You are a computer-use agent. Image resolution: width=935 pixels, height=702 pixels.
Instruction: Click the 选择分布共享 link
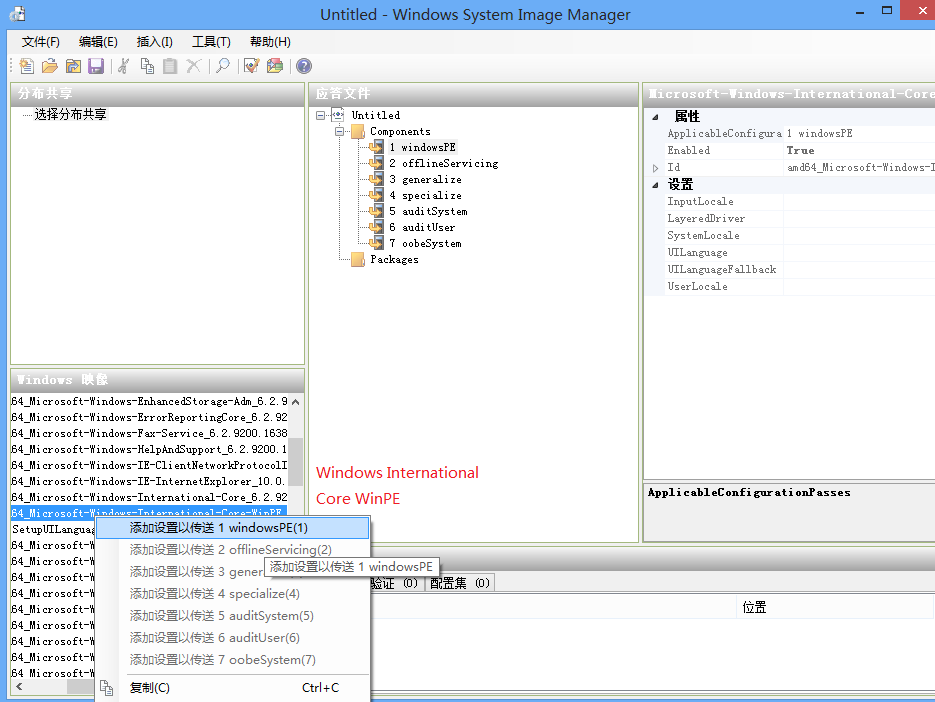pyautogui.click(x=70, y=114)
